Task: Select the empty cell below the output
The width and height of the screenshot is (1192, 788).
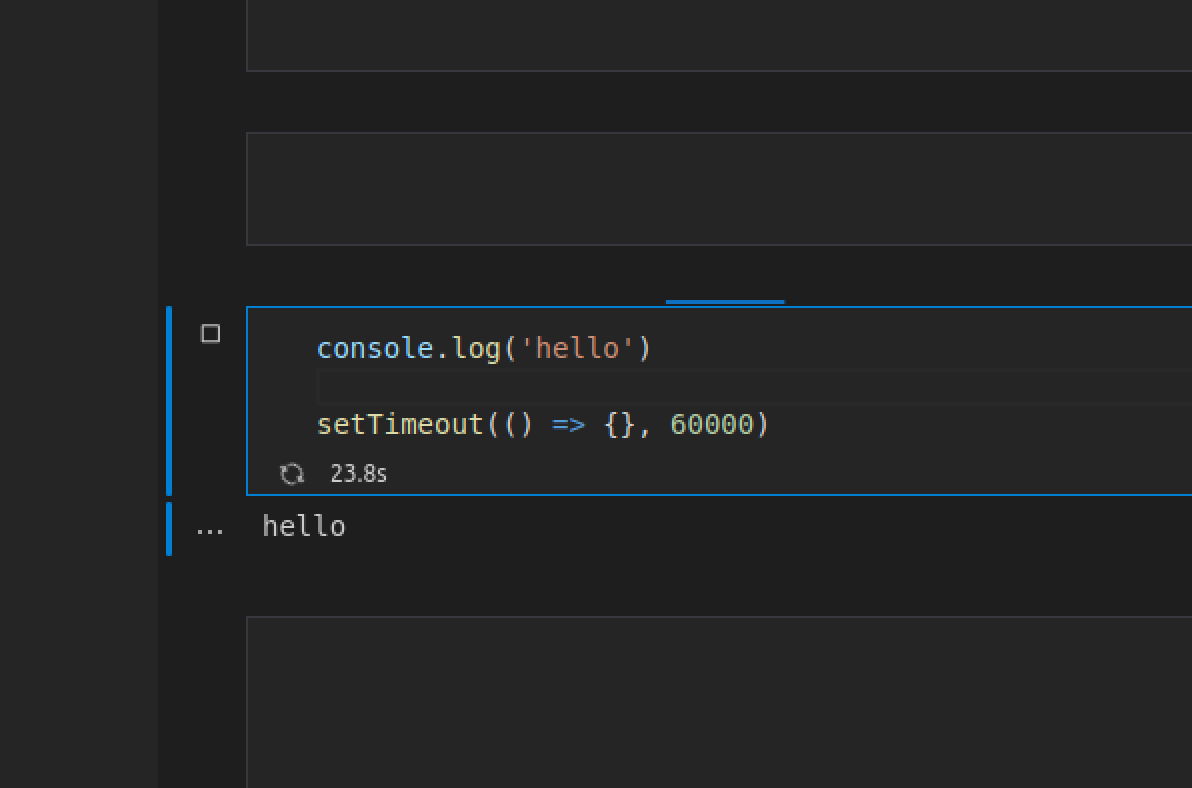Action: click(700, 700)
